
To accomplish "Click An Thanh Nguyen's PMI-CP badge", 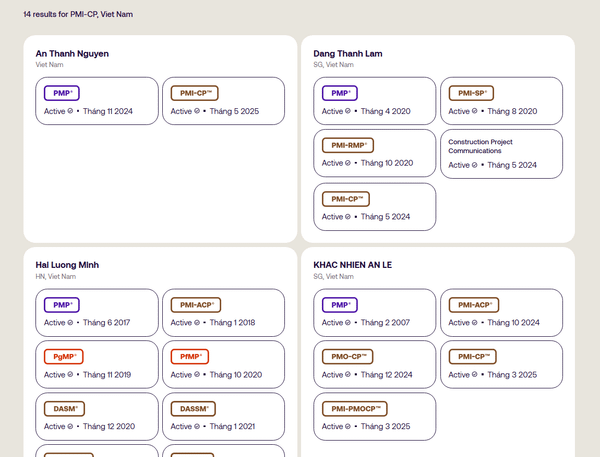I will [x=194, y=93].
